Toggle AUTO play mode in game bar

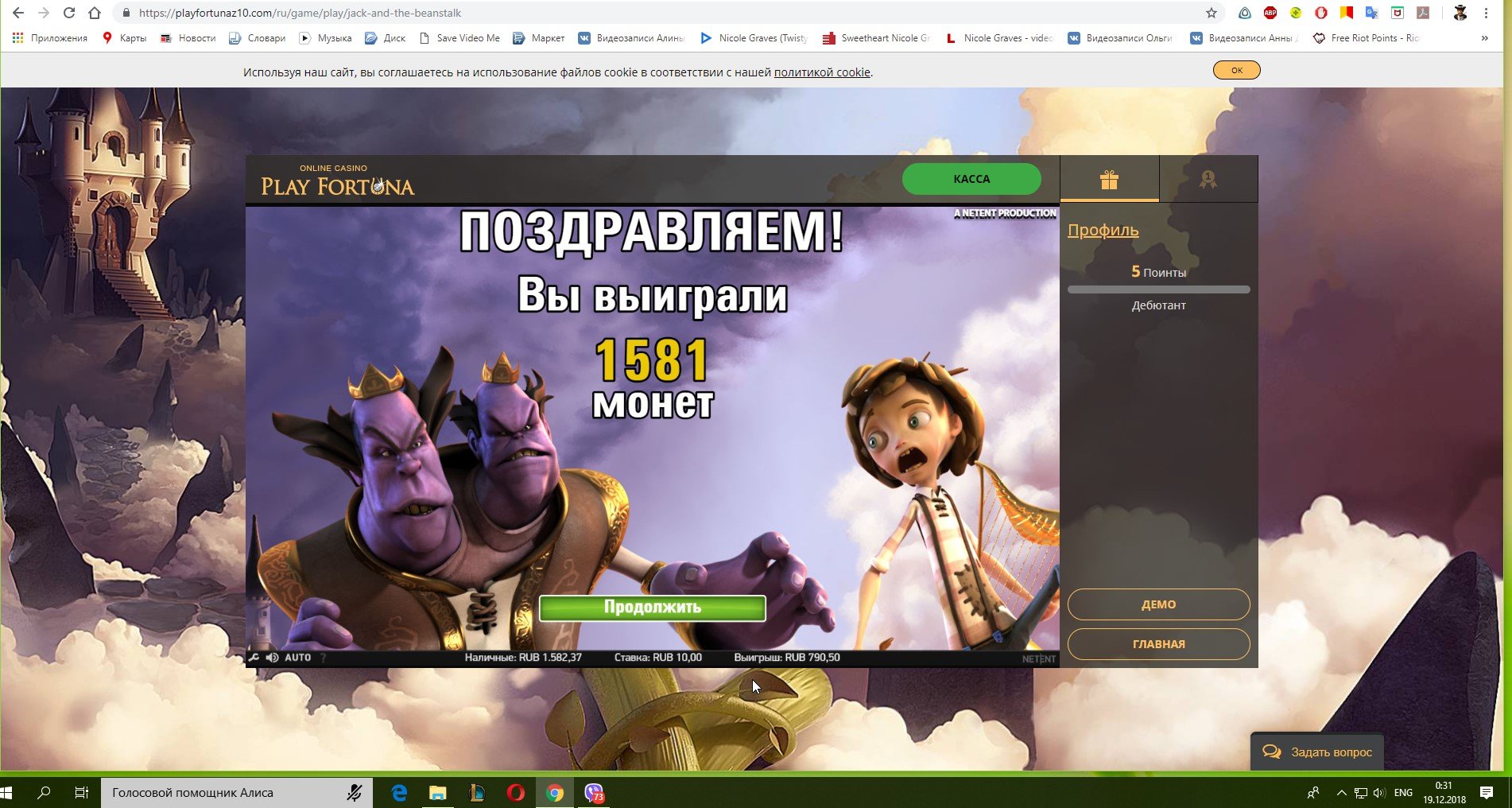click(297, 658)
